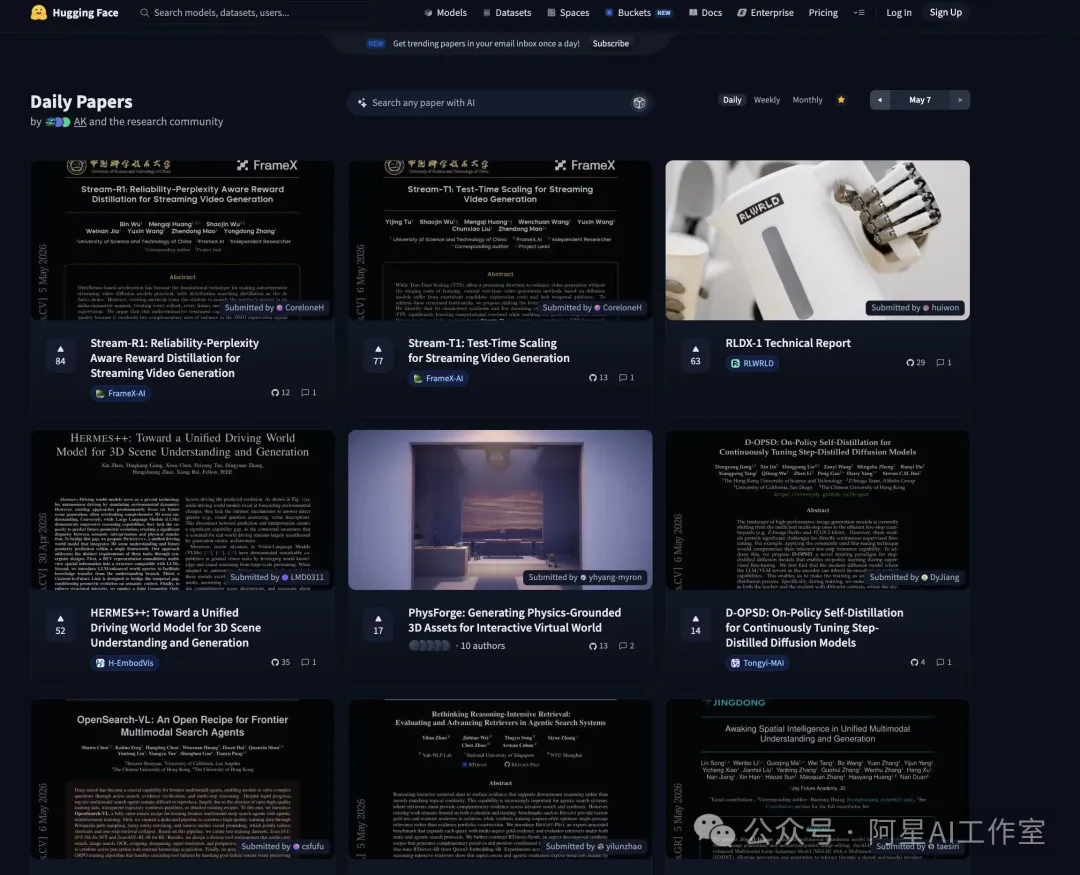Open the Docs menu item
Image resolution: width=1080 pixels, height=875 pixels.
705,12
